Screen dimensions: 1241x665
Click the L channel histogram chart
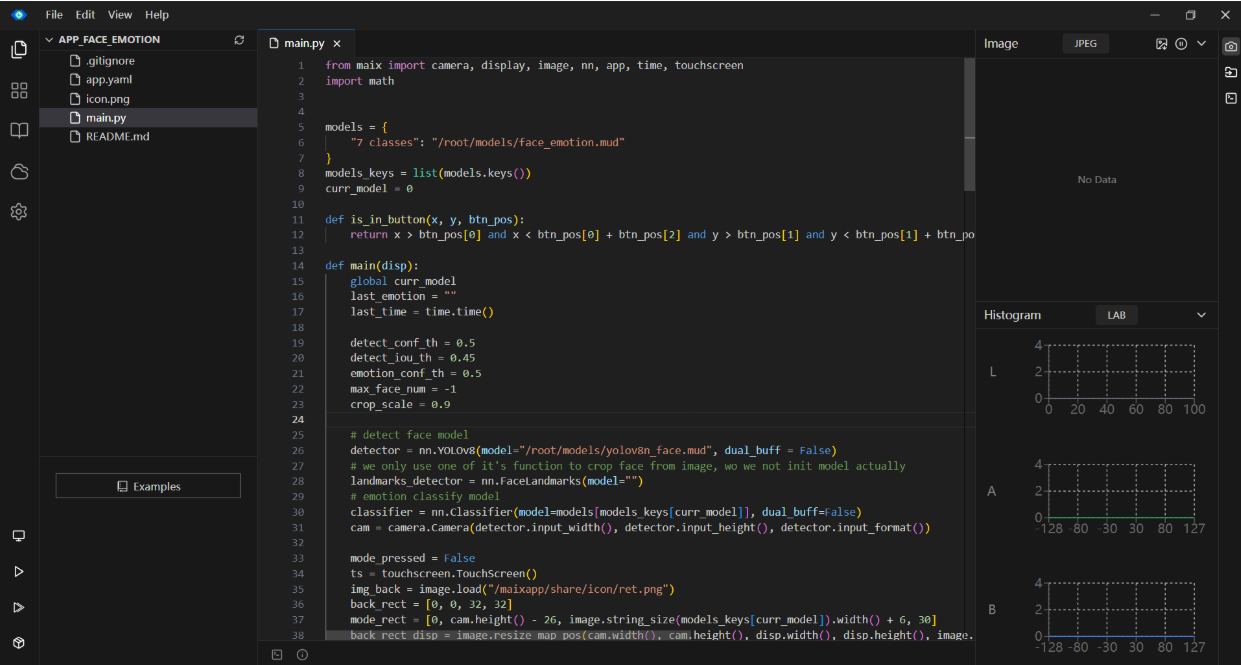click(1120, 372)
